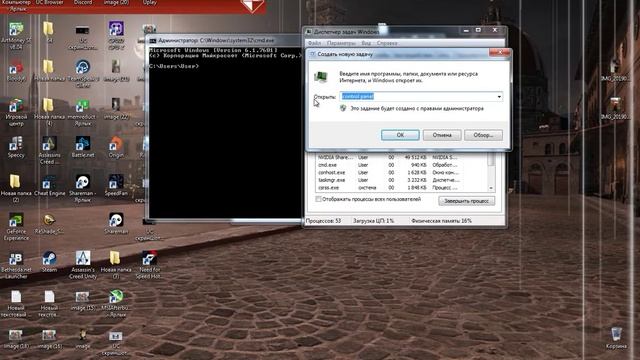Confirm the new task with OK
The image size is (640, 360).
400,135
